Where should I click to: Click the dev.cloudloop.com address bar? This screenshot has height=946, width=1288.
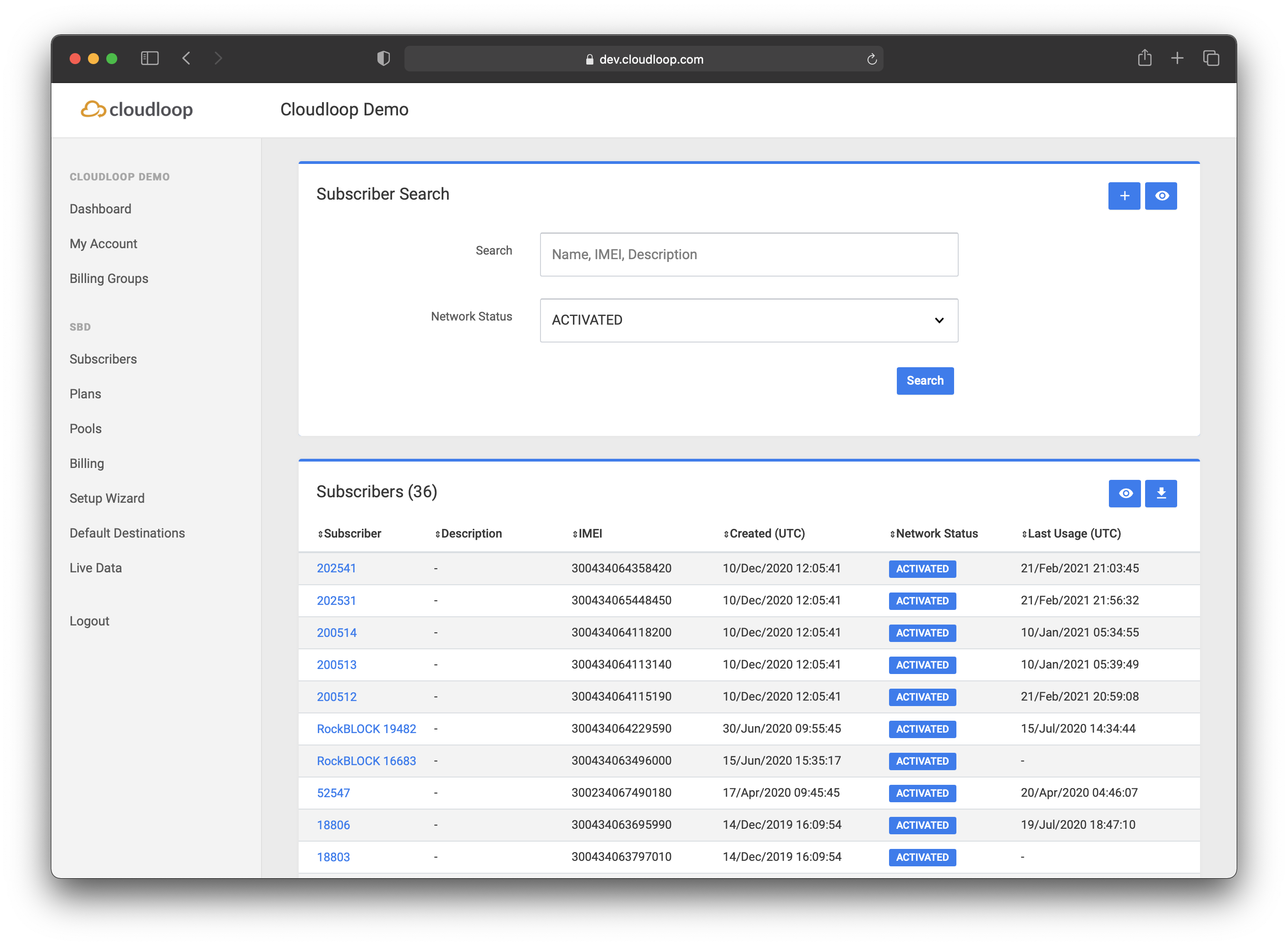pos(644,59)
